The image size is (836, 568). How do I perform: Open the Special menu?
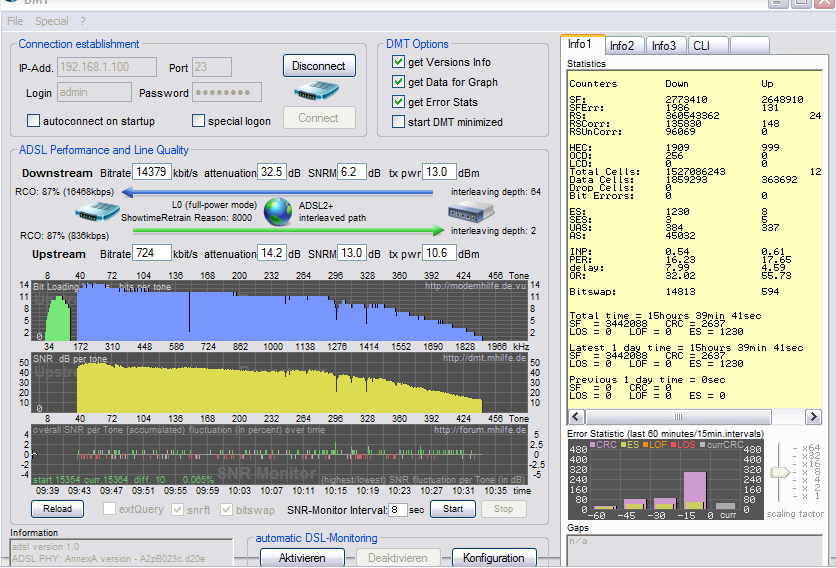52,21
